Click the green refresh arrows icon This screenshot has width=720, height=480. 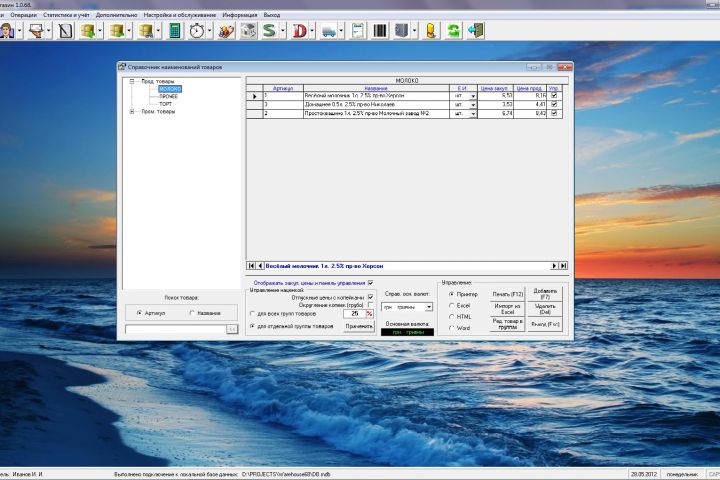coord(452,31)
